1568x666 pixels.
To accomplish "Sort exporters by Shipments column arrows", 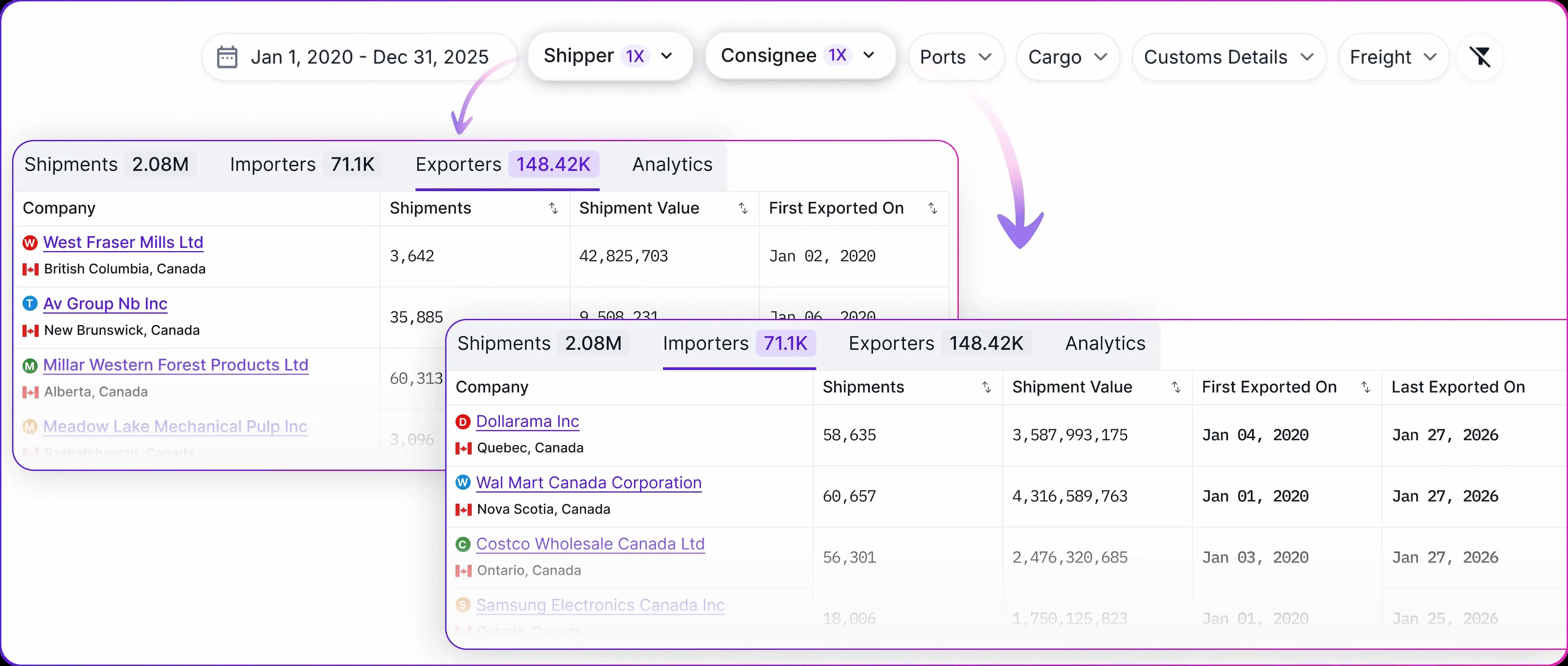I will point(553,208).
